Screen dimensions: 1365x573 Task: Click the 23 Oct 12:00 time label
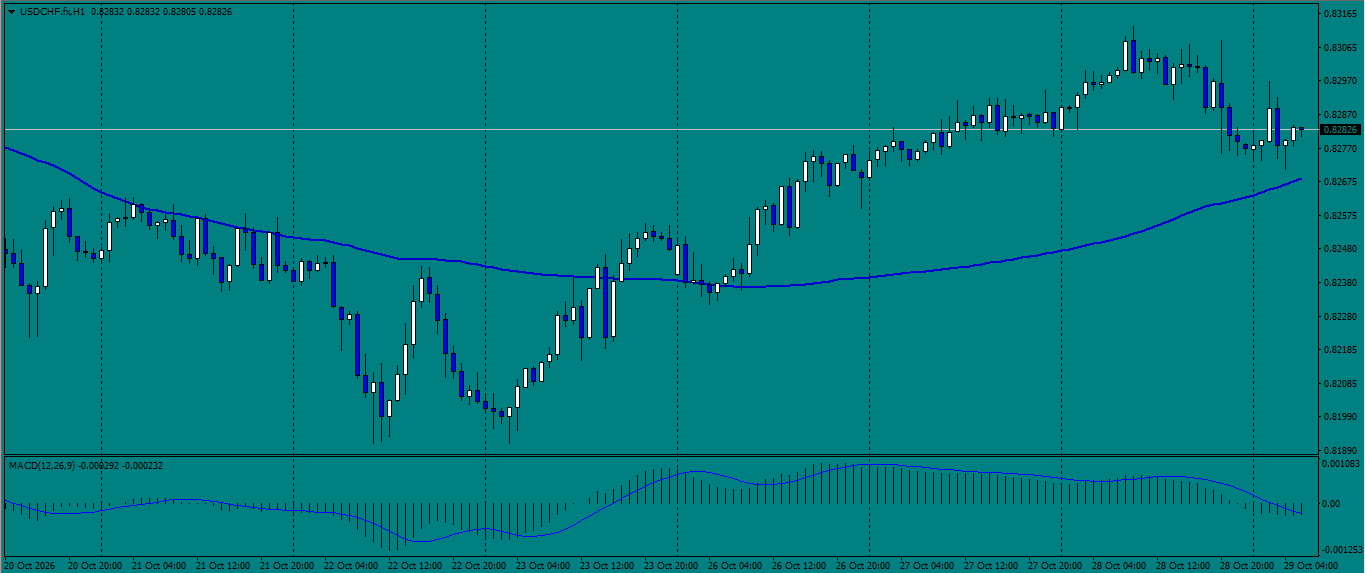pyautogui.click(x=607, y=565)
